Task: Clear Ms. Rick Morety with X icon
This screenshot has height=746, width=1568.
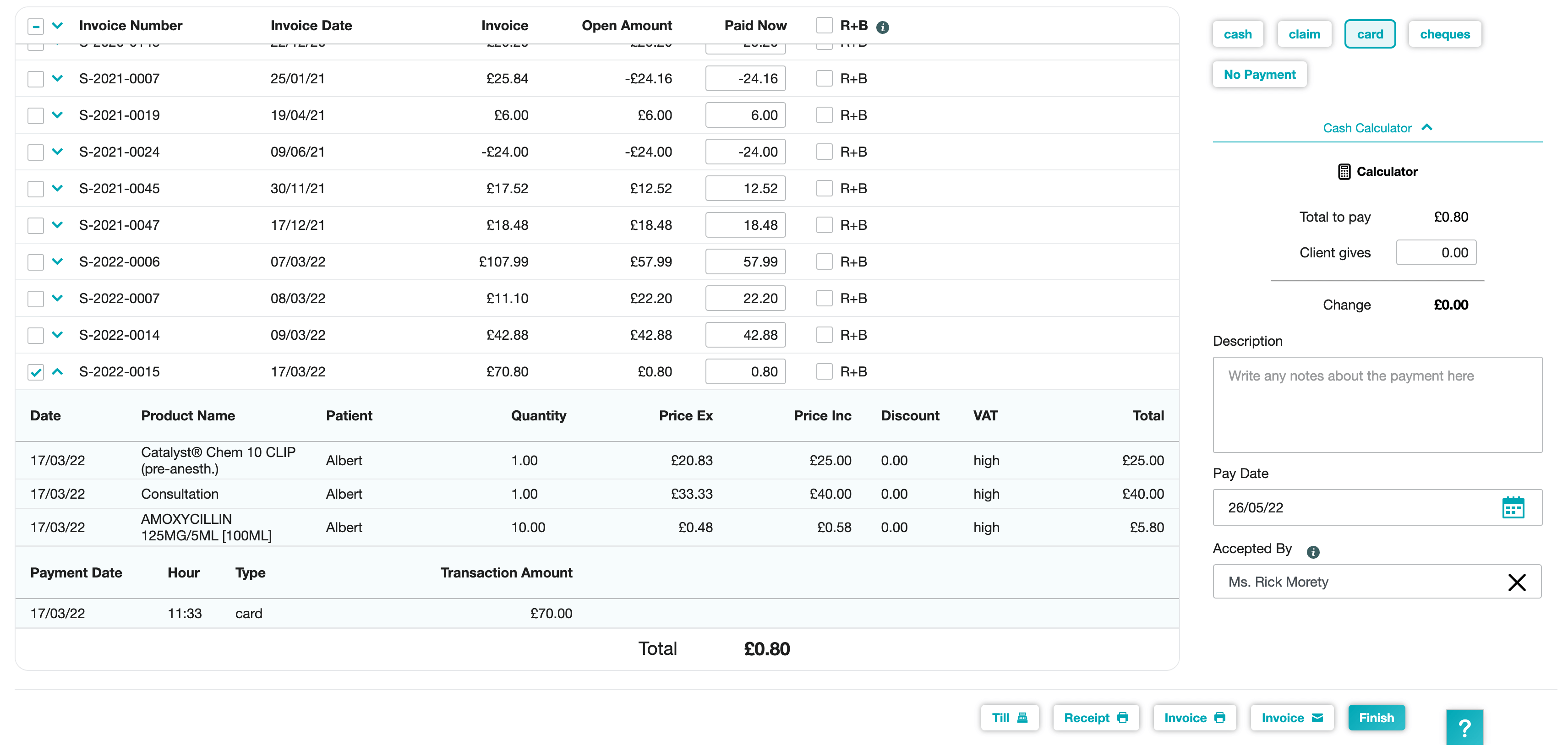Action: point(1516,582)
